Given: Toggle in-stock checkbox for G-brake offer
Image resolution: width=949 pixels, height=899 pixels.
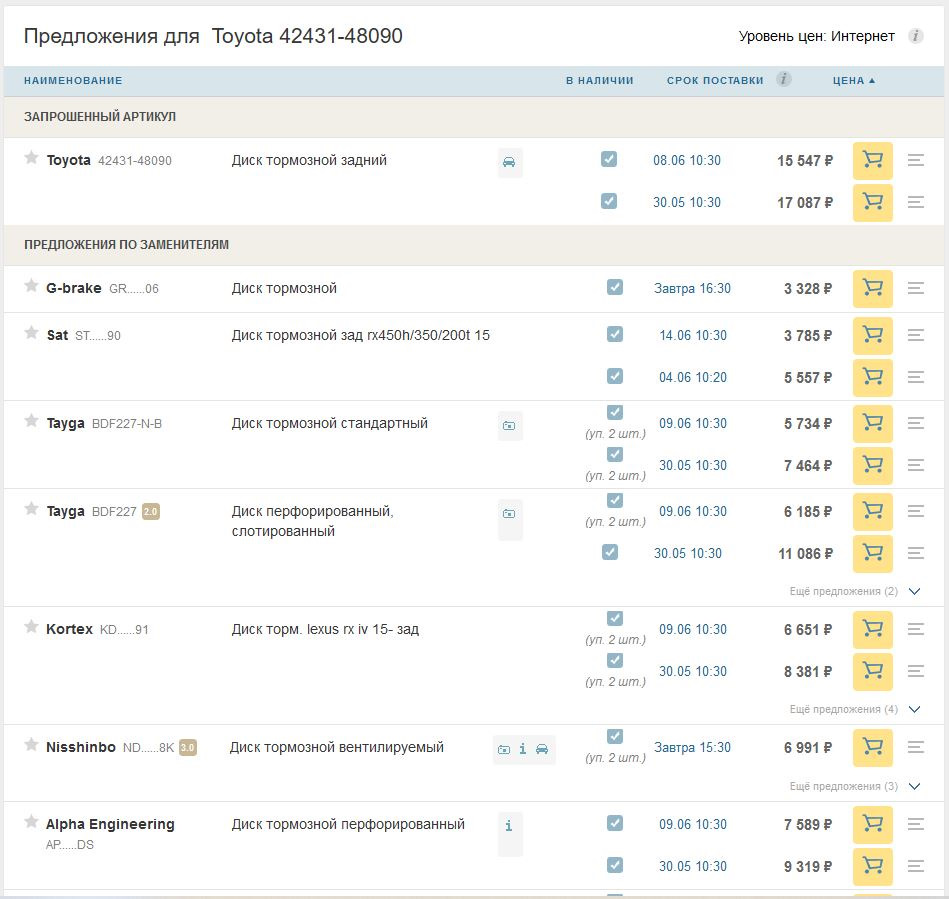Looking at the screenshot, I should 615,287.
